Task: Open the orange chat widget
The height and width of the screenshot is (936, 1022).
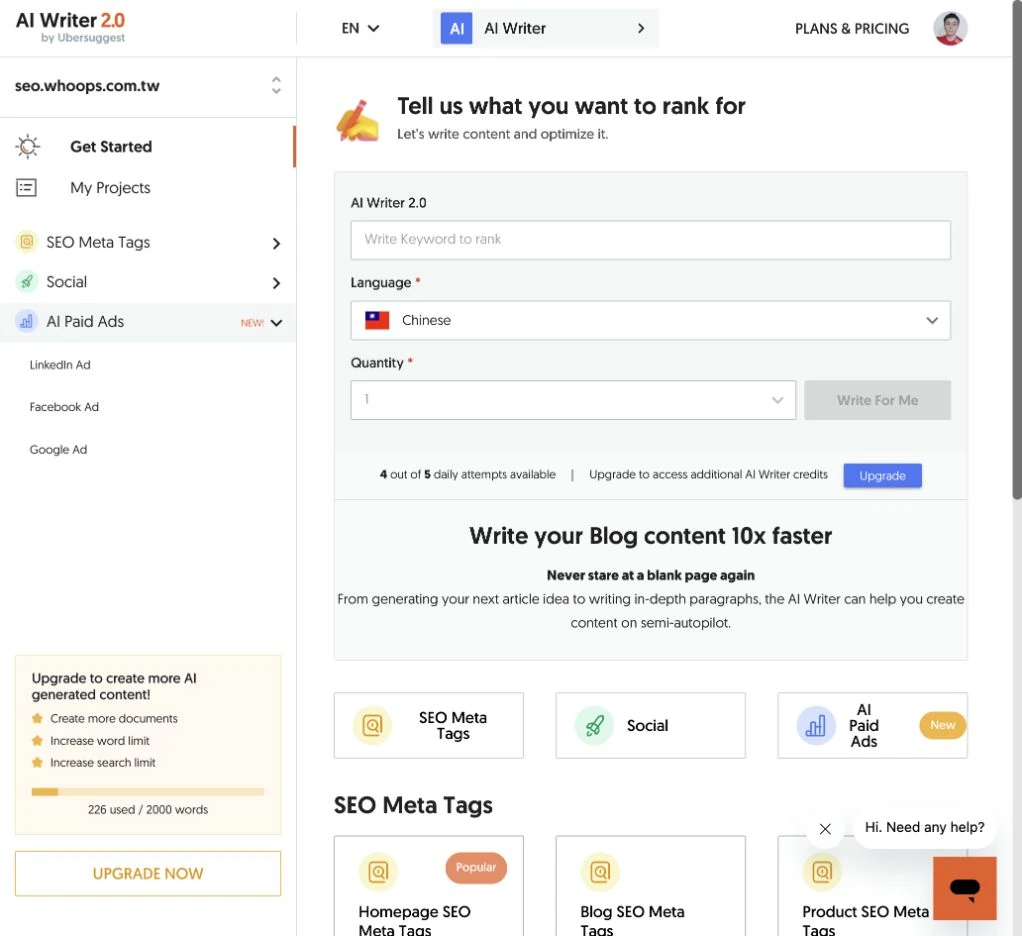Action: (x=965, y=888)
